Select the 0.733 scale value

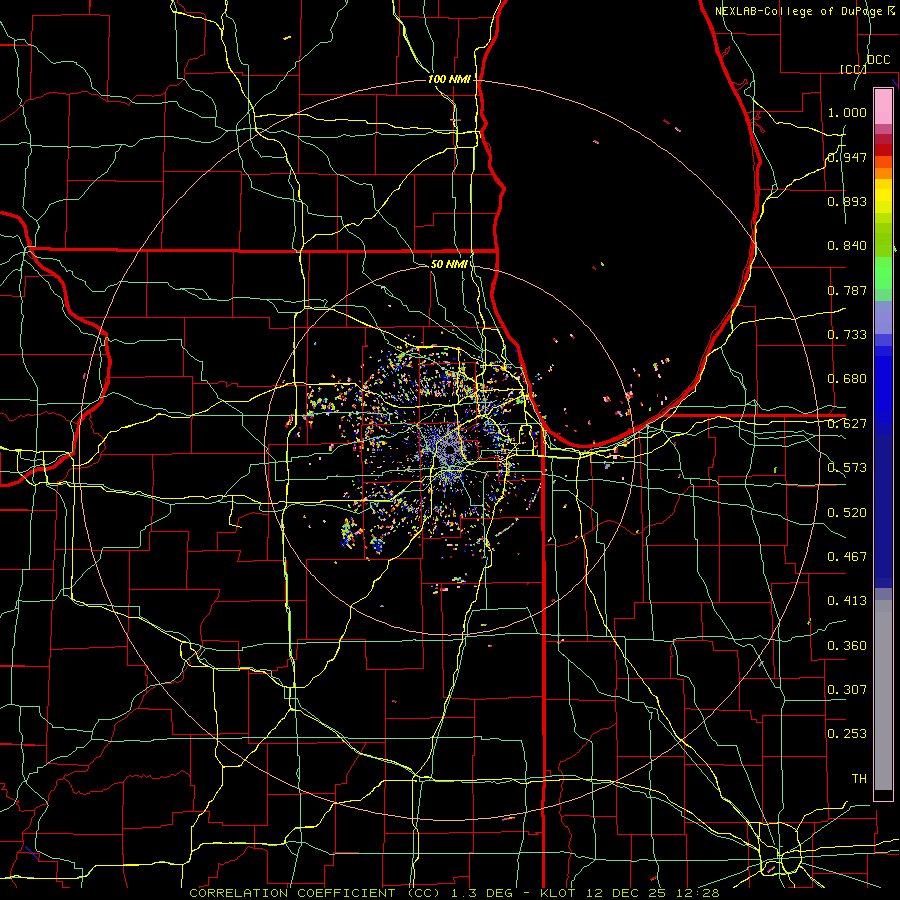[x=847, y=335]
